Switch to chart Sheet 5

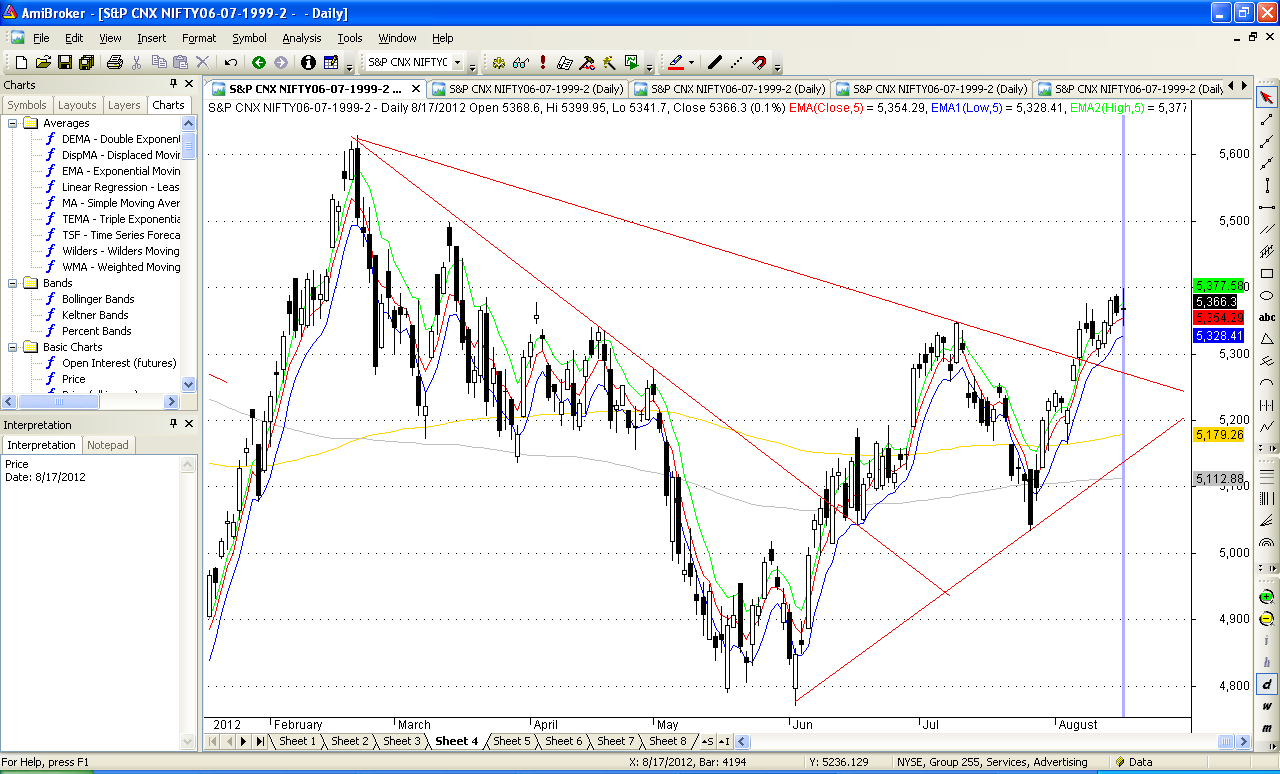click(x=512, y=741)
